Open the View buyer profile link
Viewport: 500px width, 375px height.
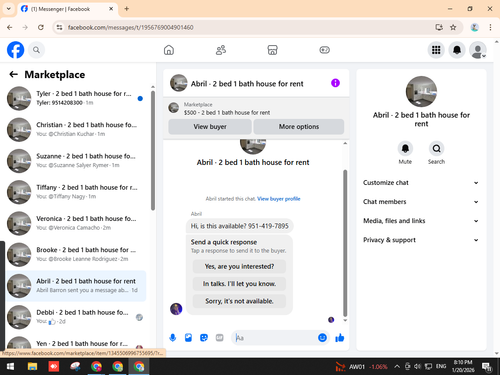click(279, 199)
